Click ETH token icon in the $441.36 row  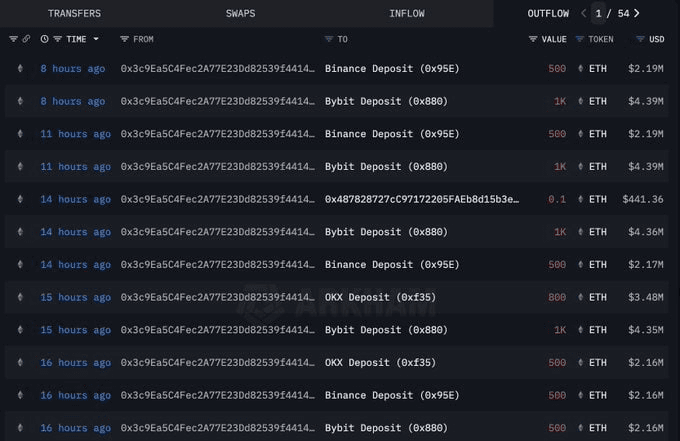tap(580, 199)
